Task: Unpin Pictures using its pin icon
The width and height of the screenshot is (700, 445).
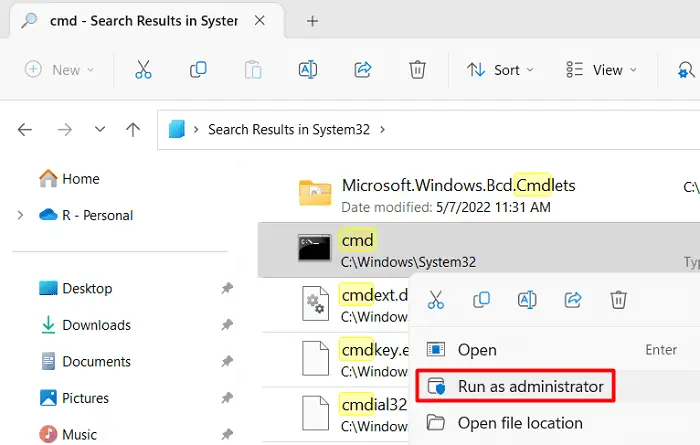Action: tap(227, 398)
